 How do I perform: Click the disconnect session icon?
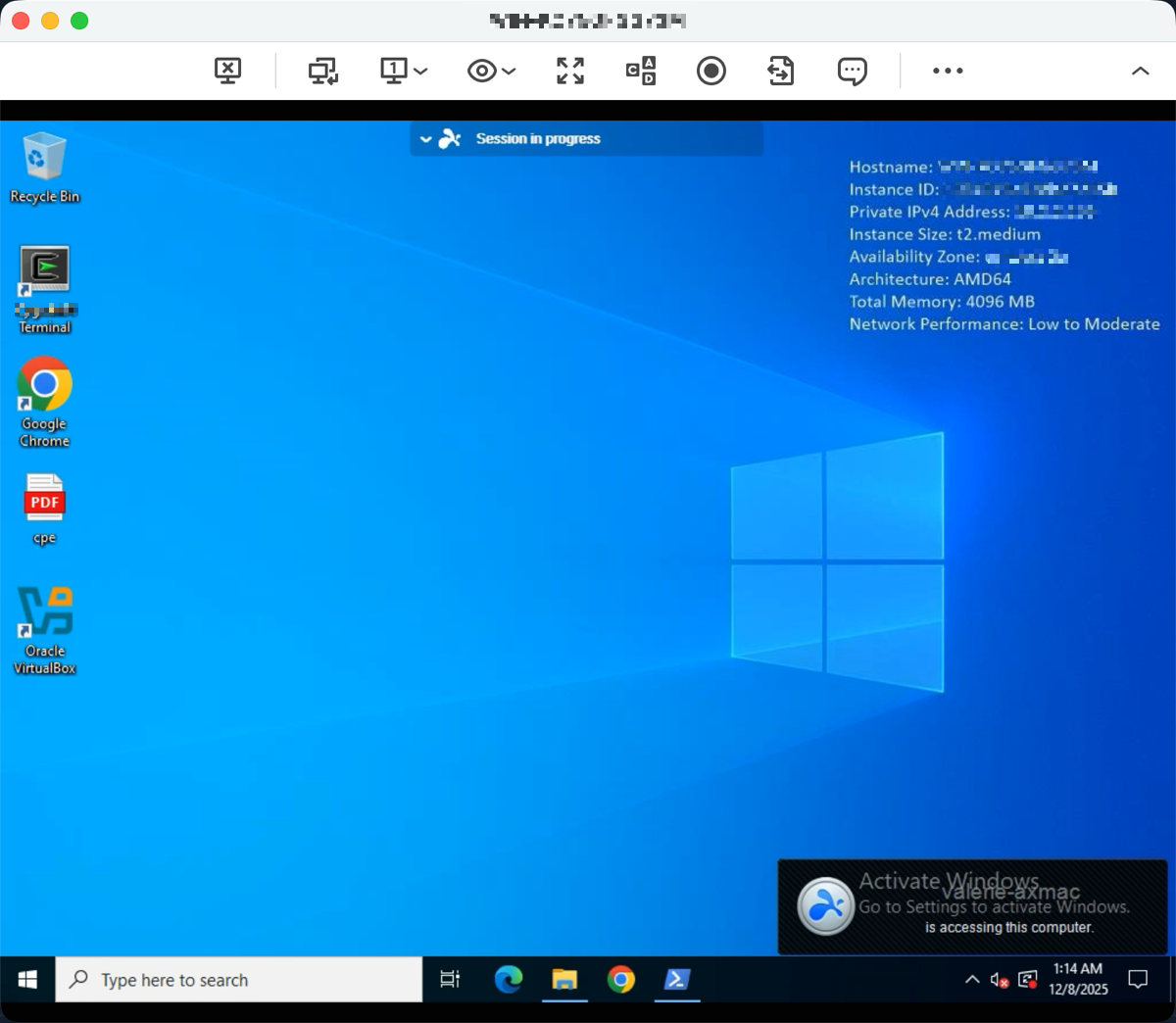coord(227,71)
